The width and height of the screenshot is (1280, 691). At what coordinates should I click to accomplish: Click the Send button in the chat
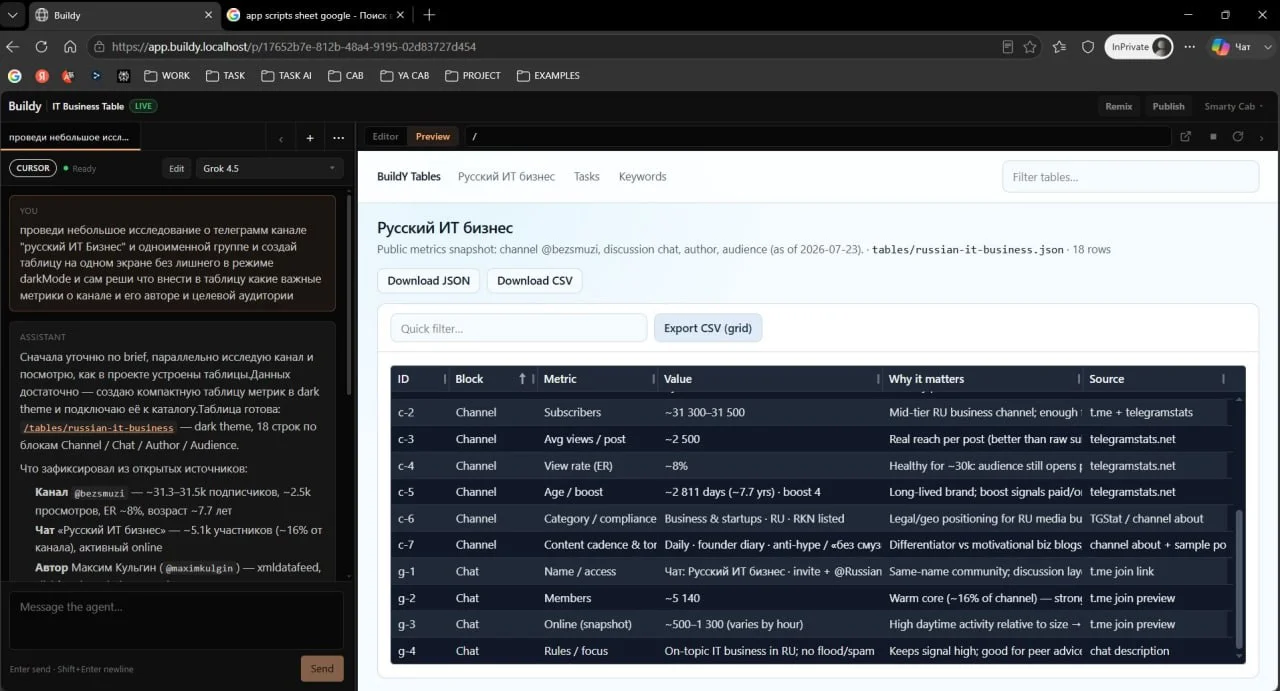click(x=322, y=668)
